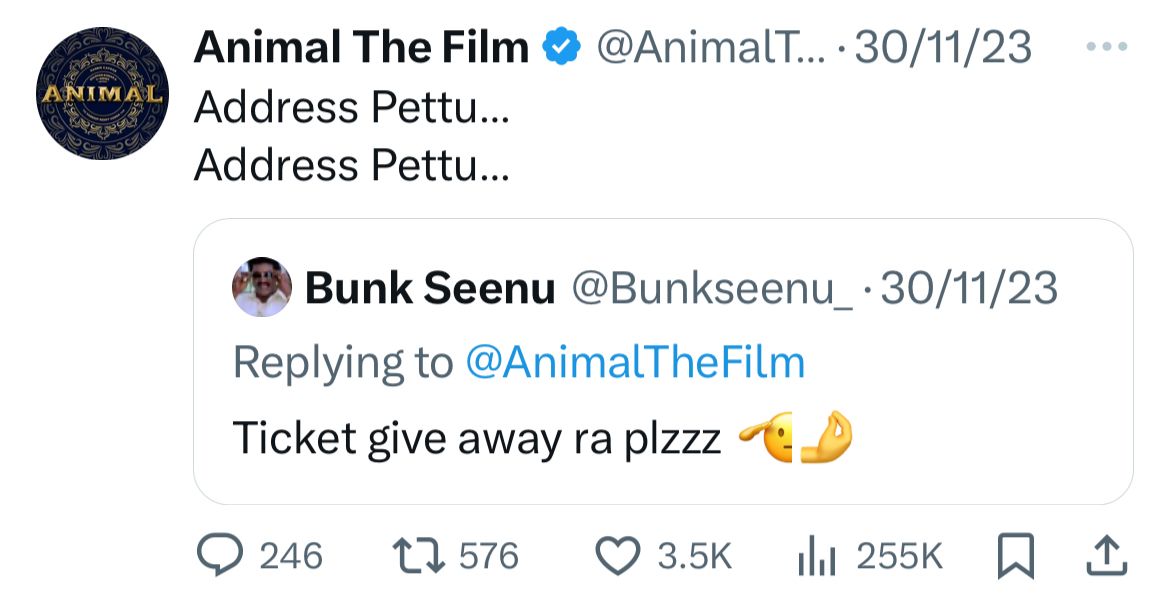Bookmark this tweet
Screen dimensions: 1170x615
(1016, 556)
